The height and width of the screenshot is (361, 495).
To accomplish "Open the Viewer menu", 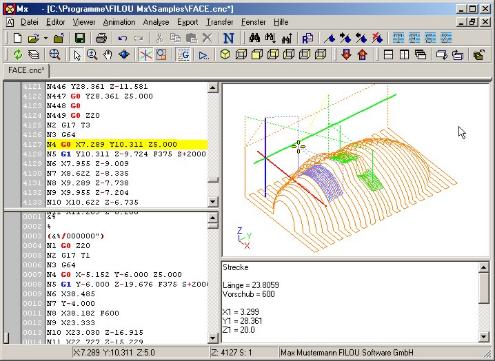I will click(84, 22).
